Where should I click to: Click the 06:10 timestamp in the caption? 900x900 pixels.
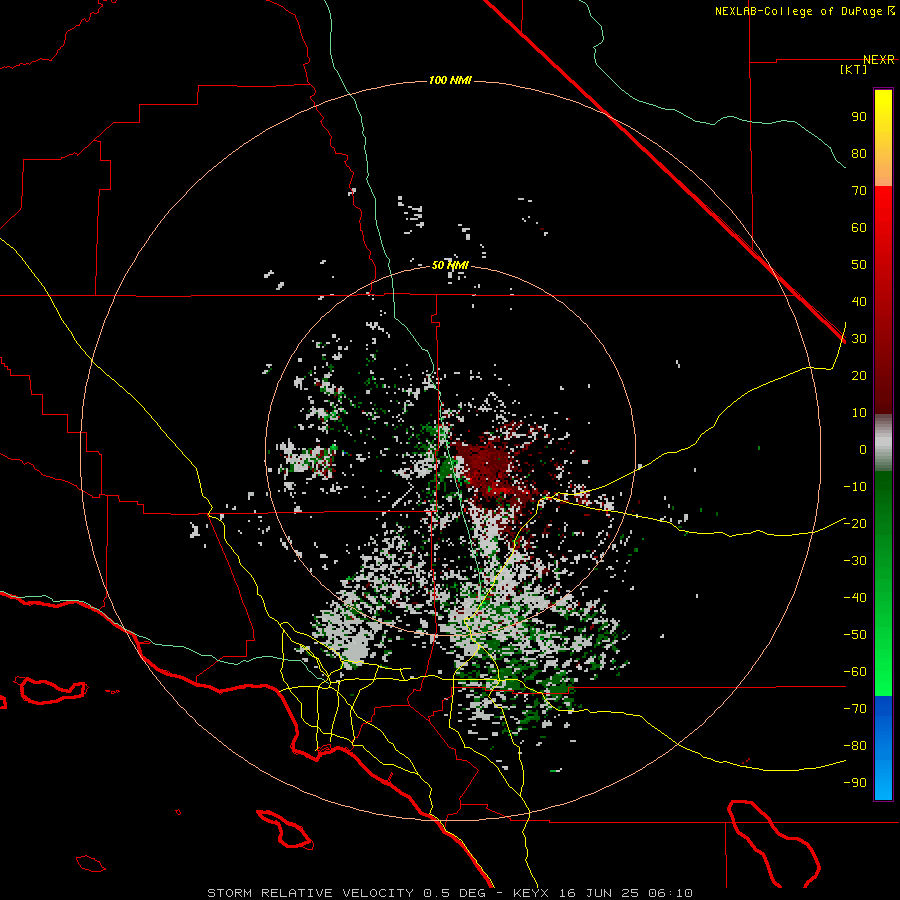670,893
